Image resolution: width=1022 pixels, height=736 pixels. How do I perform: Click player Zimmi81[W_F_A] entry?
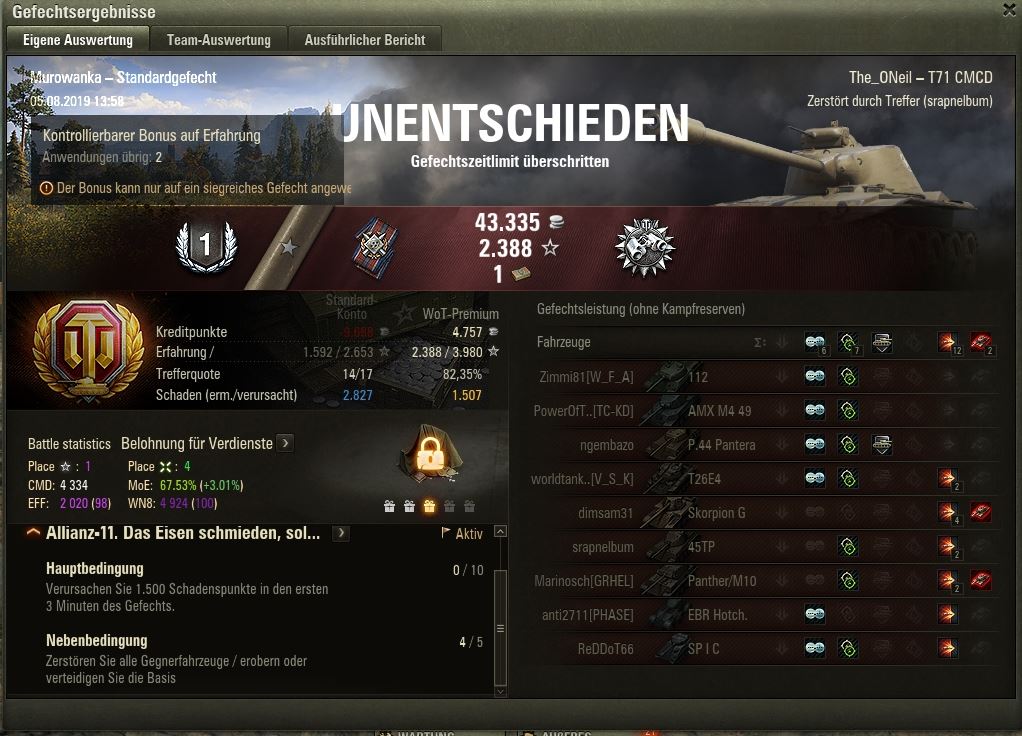(x=586, y=377)
